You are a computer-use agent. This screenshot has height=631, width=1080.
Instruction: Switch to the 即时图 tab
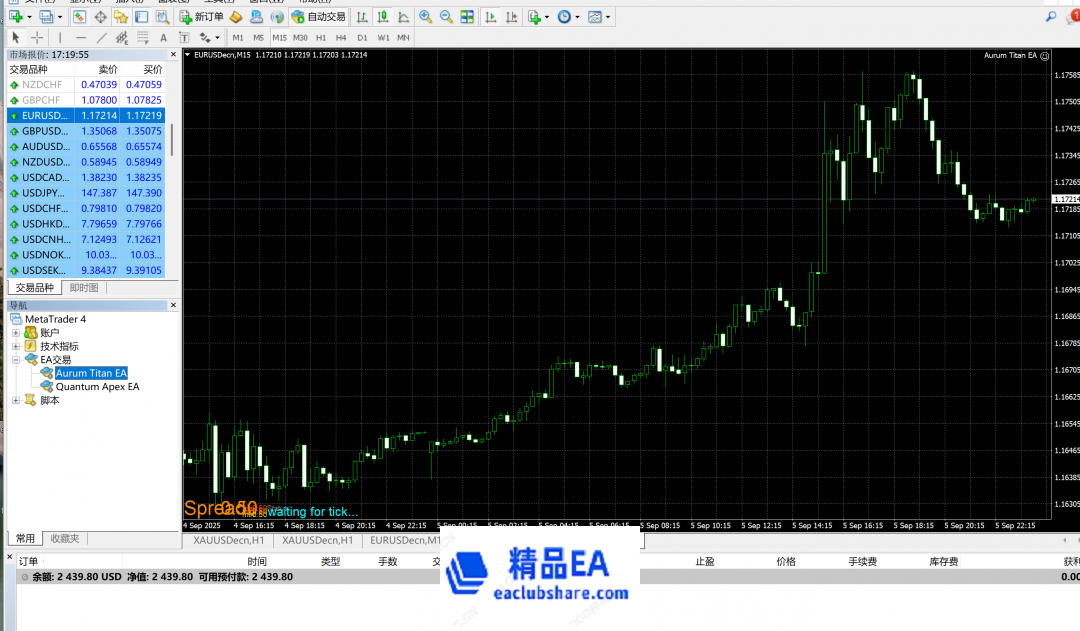(83, 288)
